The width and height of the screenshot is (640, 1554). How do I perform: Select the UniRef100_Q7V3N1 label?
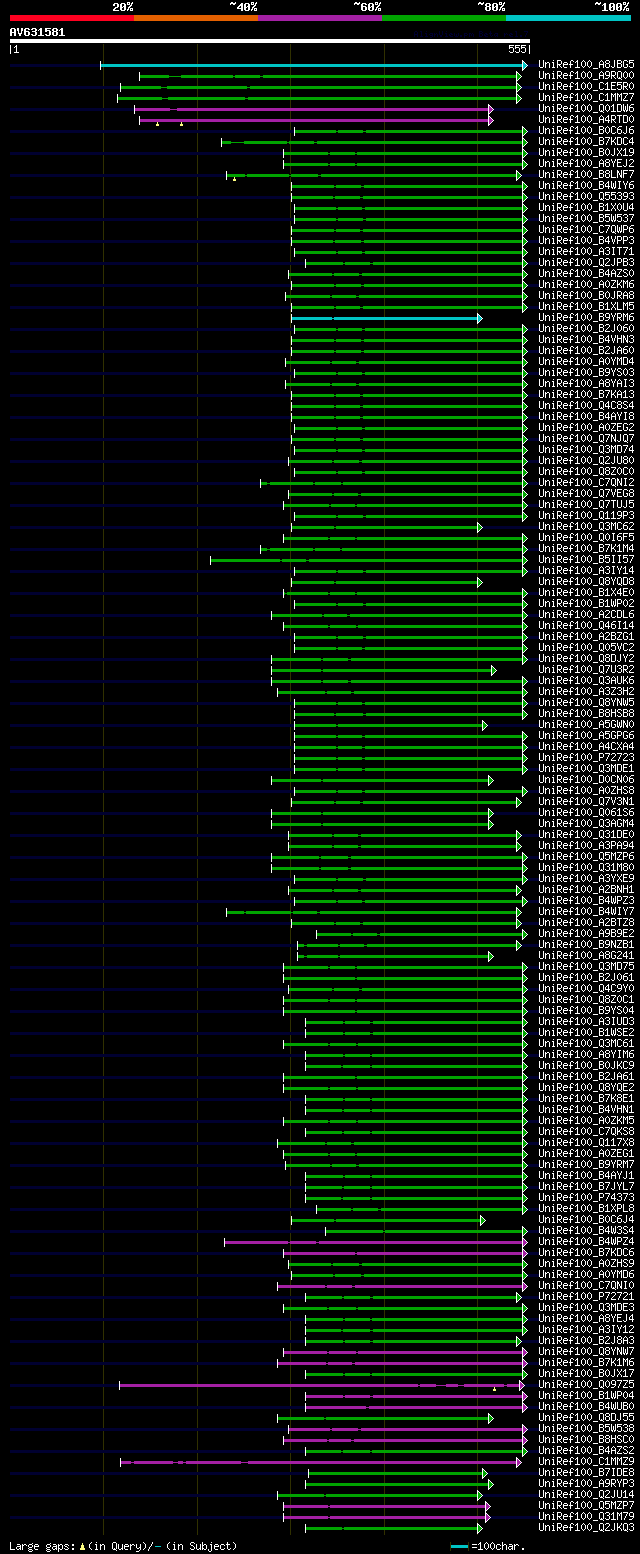[x=586, y=802]
